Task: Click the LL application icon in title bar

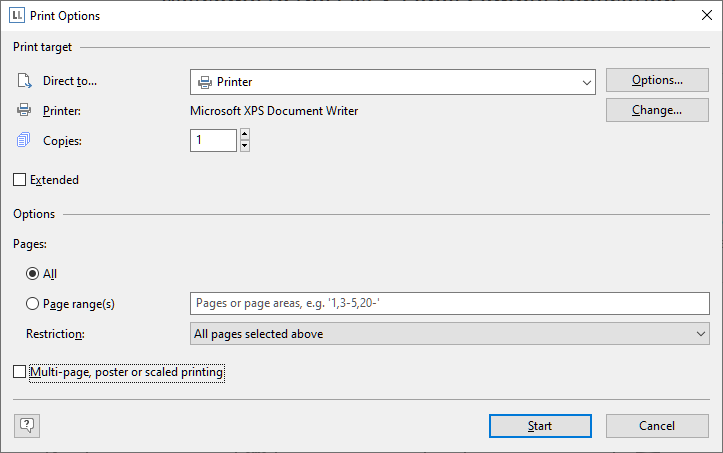Action: [17, 15]
